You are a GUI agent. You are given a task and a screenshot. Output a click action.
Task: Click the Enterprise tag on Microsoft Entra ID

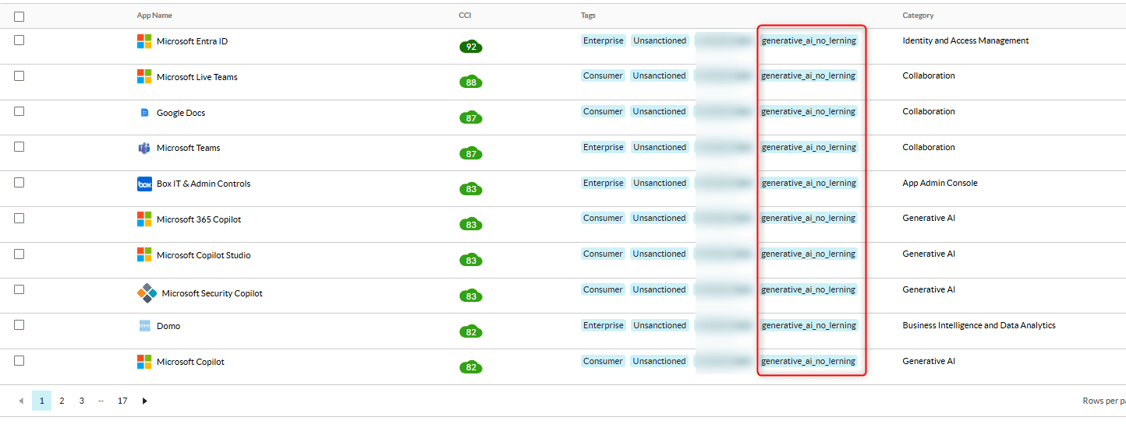tap(603, 41)
